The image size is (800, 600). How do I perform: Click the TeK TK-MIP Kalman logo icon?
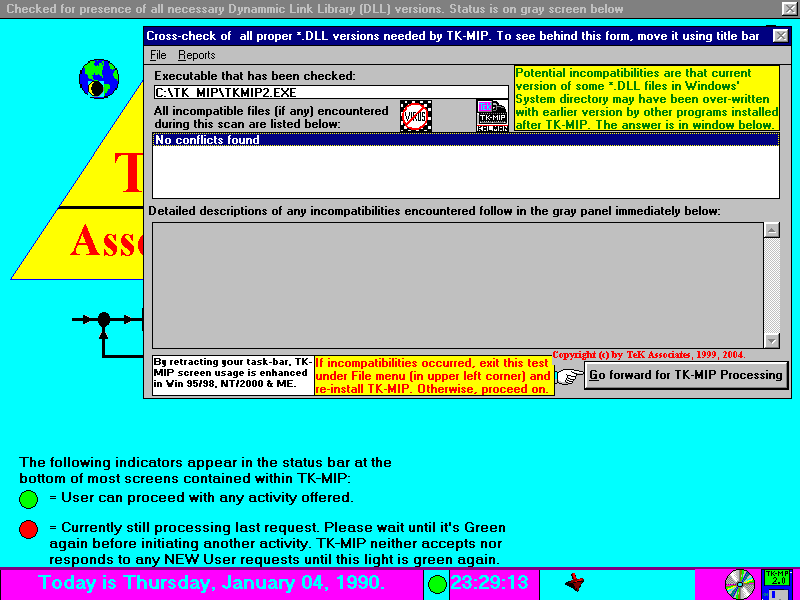pyautogui.click(x=492, y=116)
